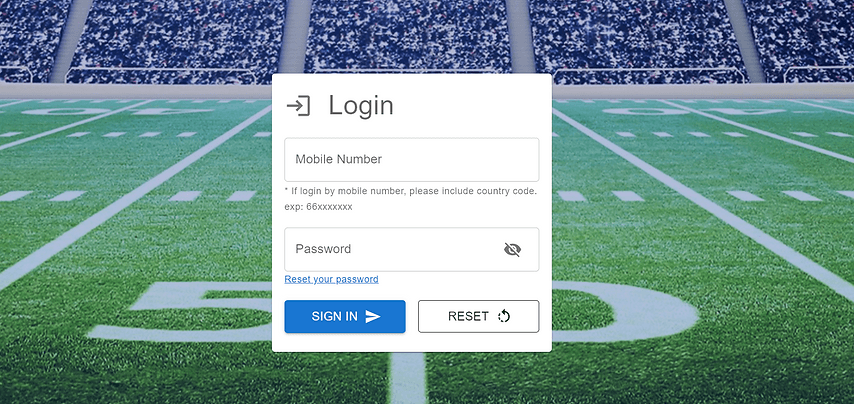Click the 40 yard marker at upper left
Viewport: 854px width, 404px height.
click(x=117, y=112)
